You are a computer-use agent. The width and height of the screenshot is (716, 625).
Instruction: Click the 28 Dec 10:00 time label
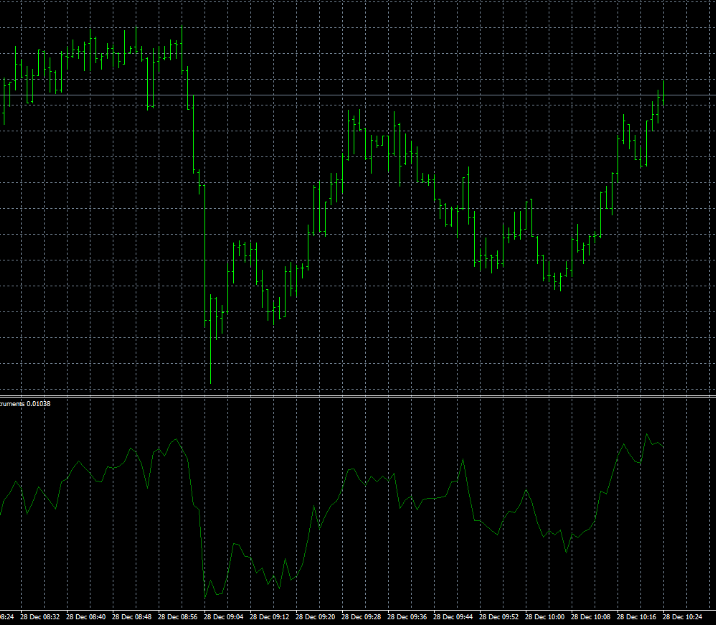(544, 616)
